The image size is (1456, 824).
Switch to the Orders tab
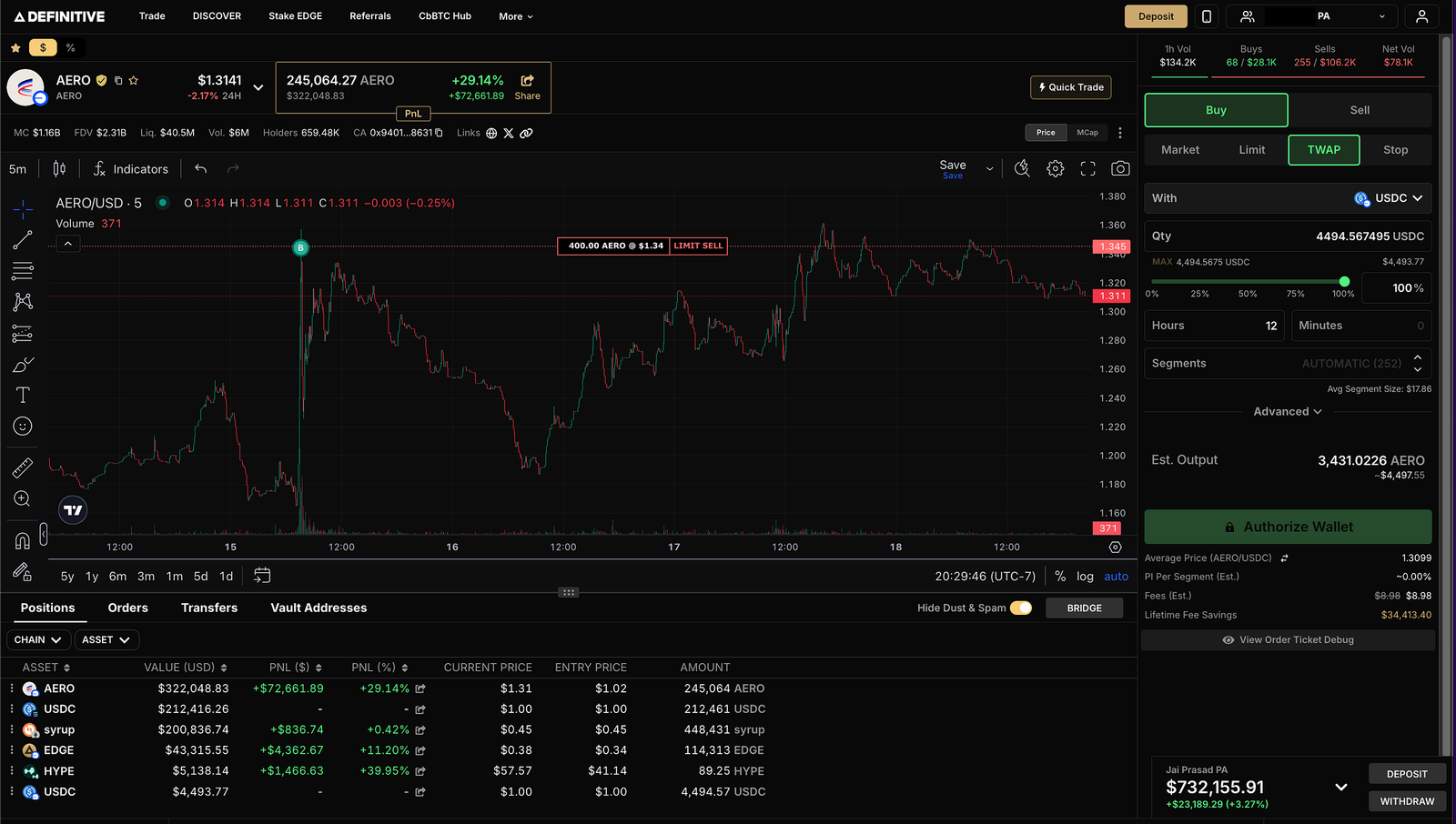[x=127, y=608]
